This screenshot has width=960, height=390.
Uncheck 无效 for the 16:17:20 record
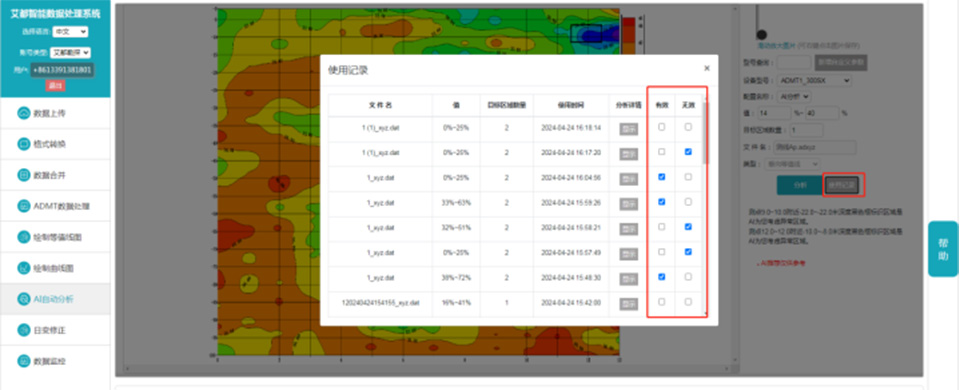pyautogui.click(x=688, y=152)
